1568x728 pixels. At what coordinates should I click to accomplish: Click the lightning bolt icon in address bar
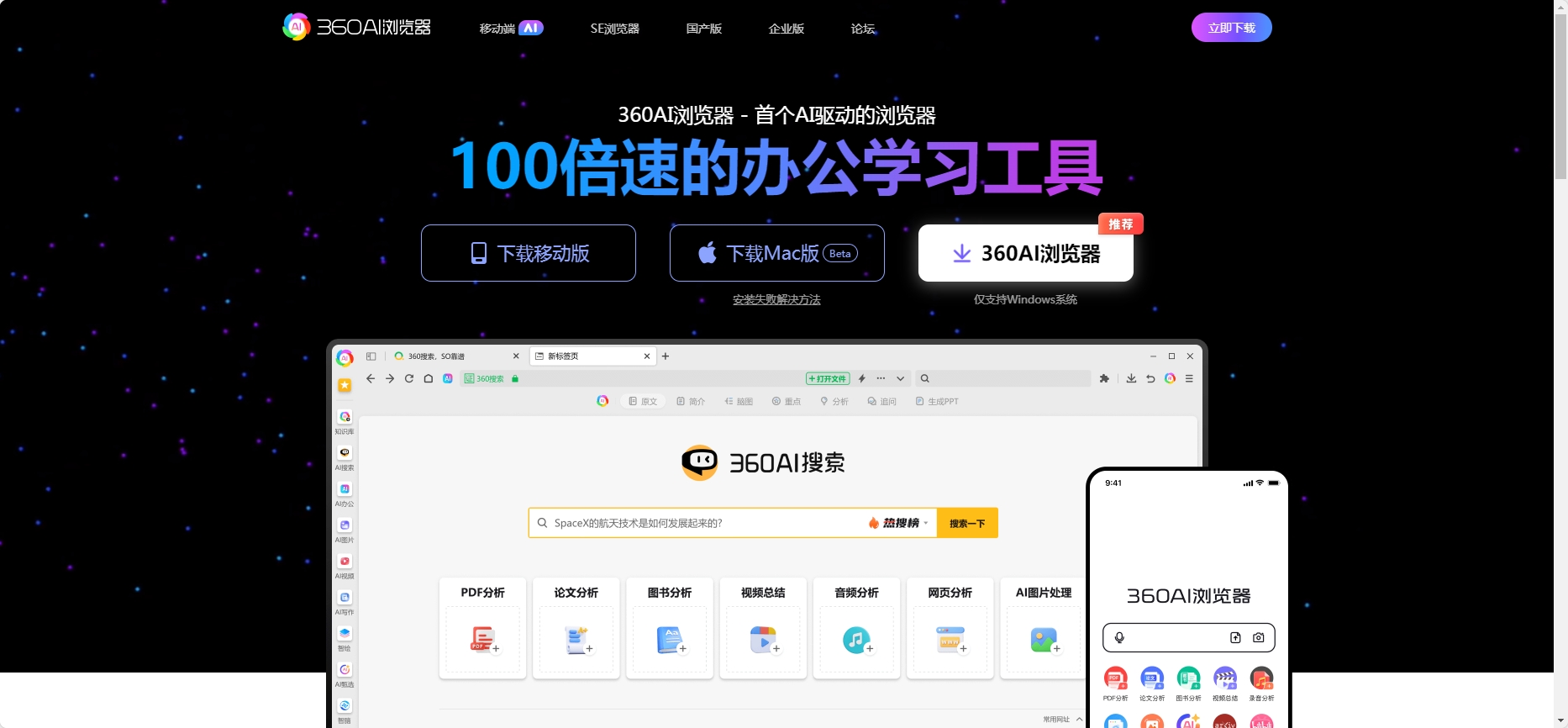click(x=862, y=378)
